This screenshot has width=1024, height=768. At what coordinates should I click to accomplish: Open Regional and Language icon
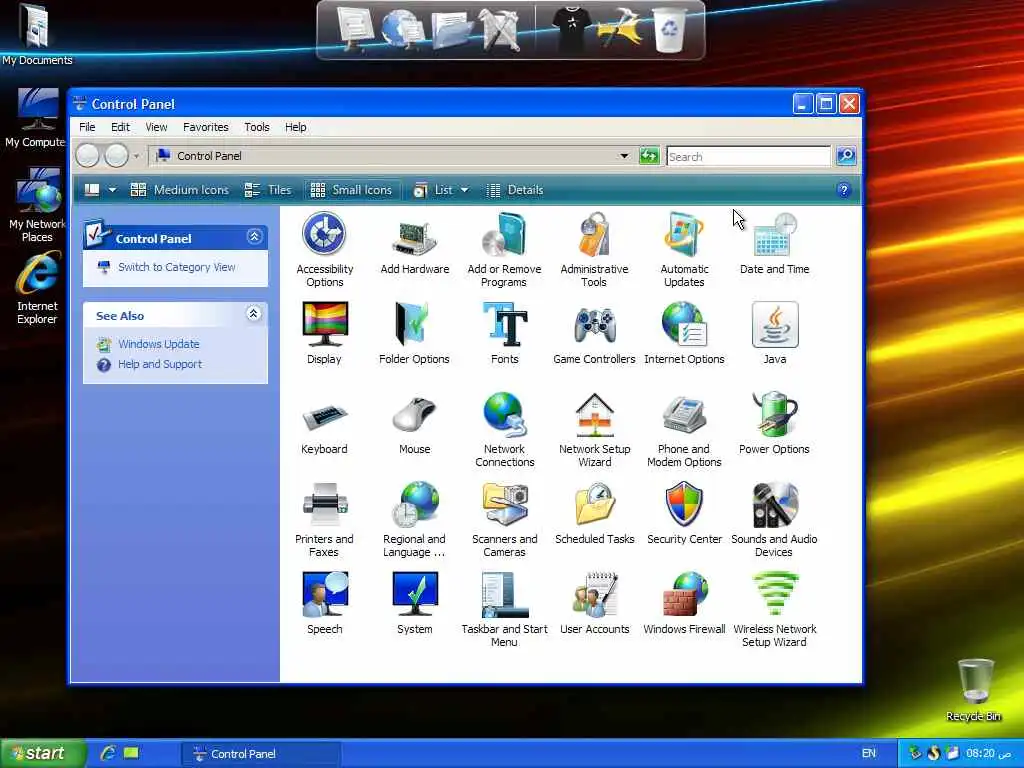point(415,519)
